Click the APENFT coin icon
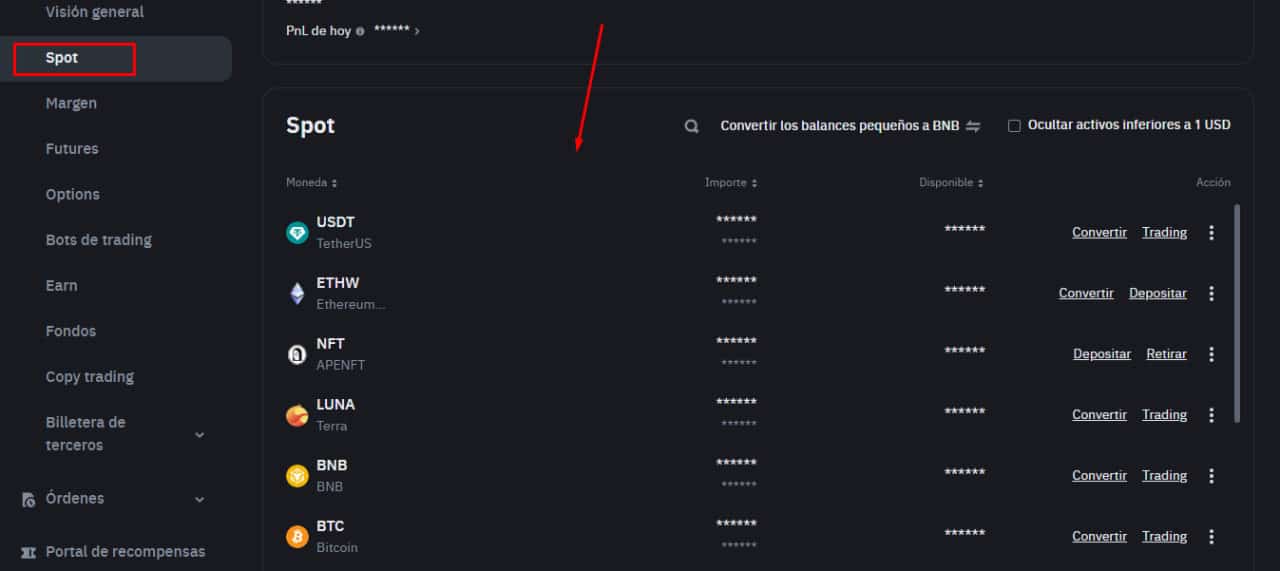The height and width of the screenshot is (571, 1280). pos(297,354)
